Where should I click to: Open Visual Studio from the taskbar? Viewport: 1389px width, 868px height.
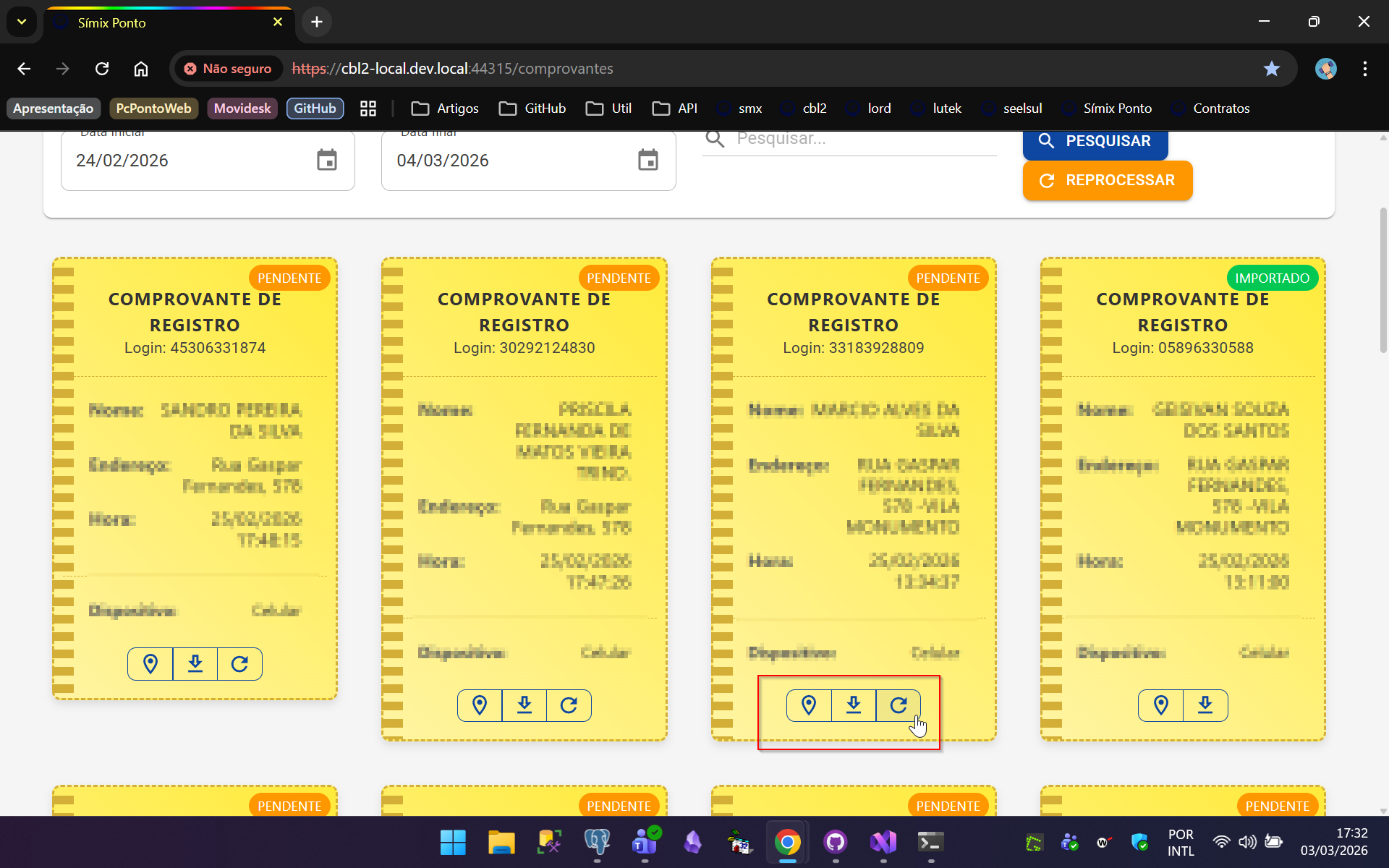(883, 842)
